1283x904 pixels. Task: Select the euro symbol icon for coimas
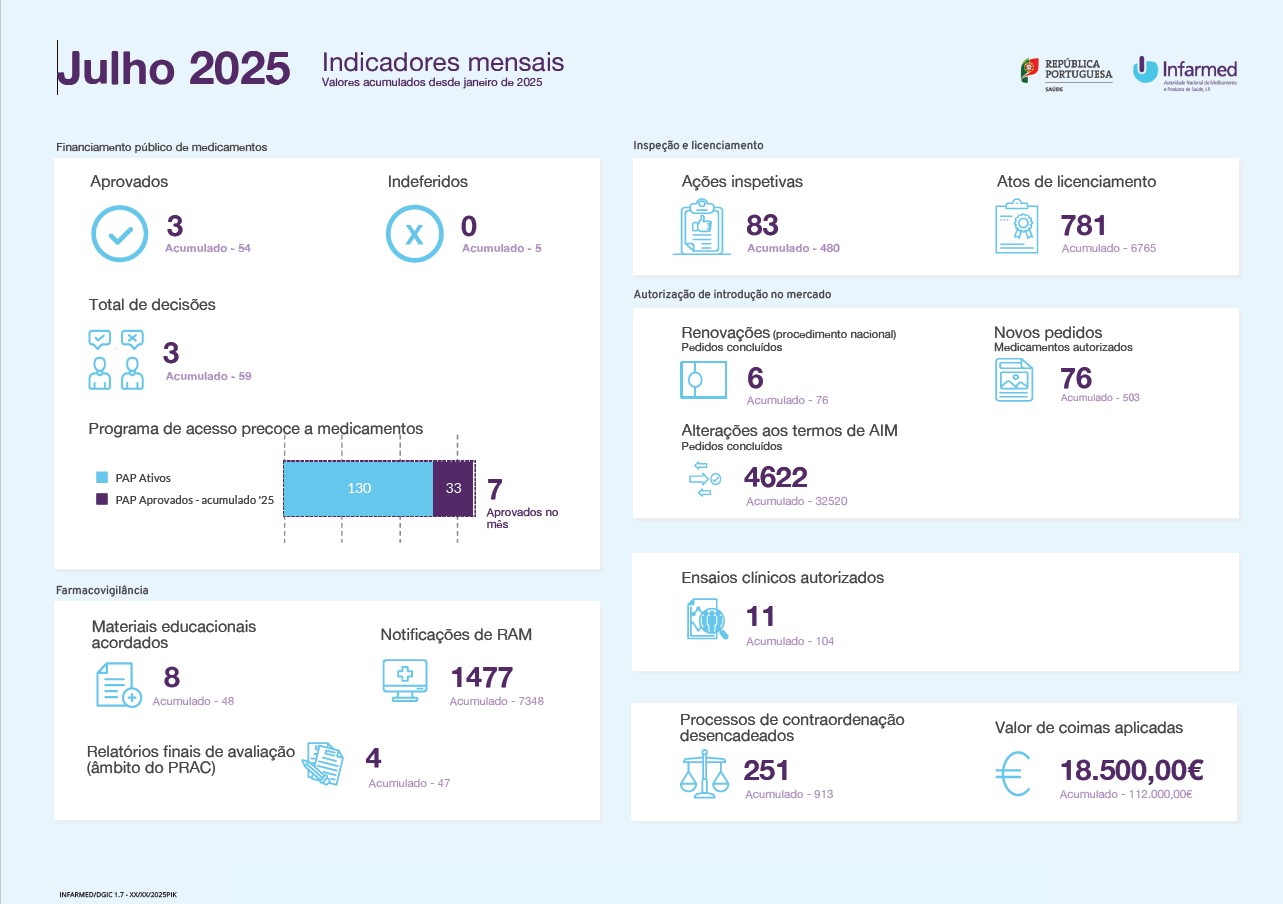1016,774
